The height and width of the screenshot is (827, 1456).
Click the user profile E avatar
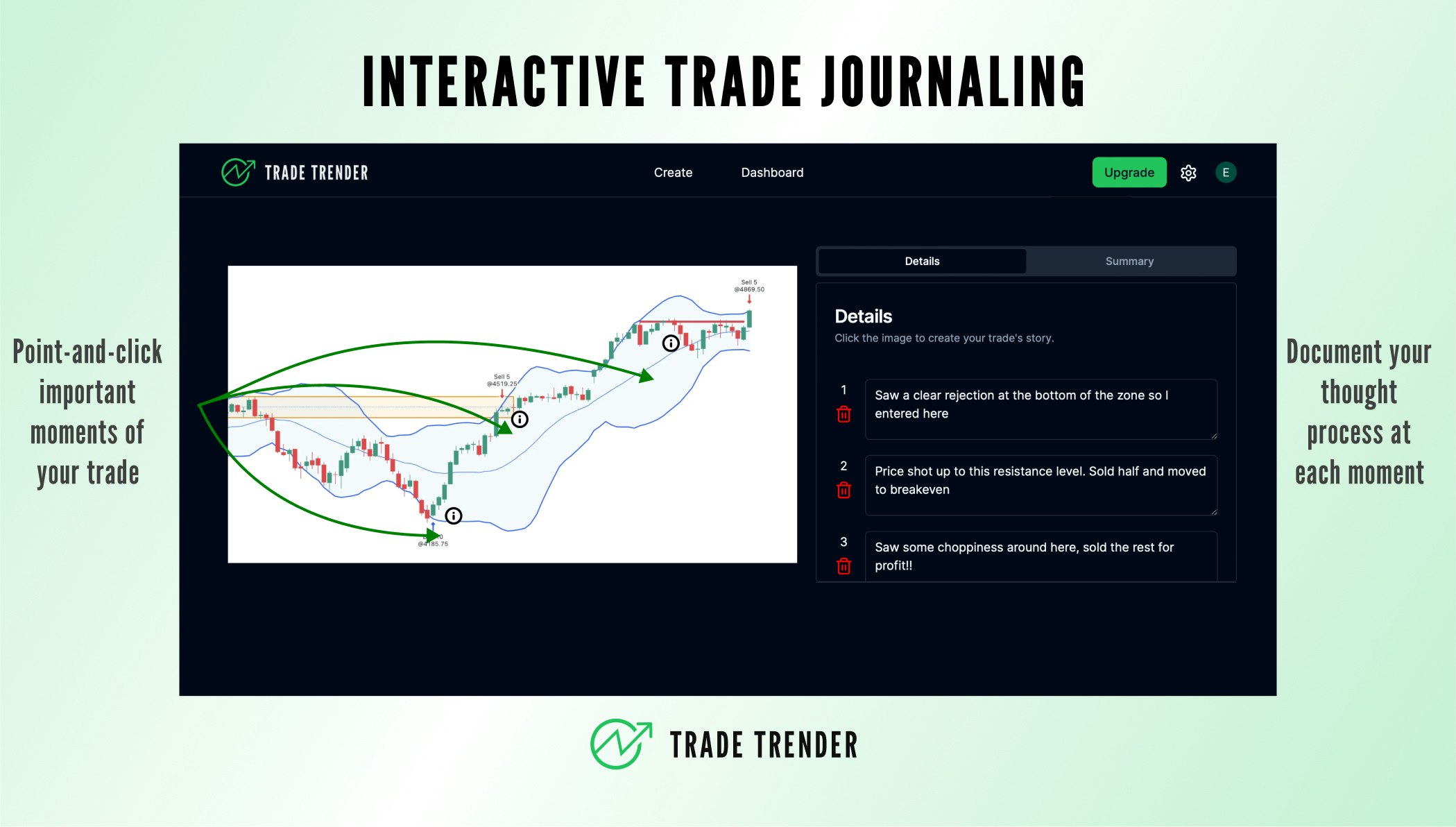click(x=1226, y=172)
